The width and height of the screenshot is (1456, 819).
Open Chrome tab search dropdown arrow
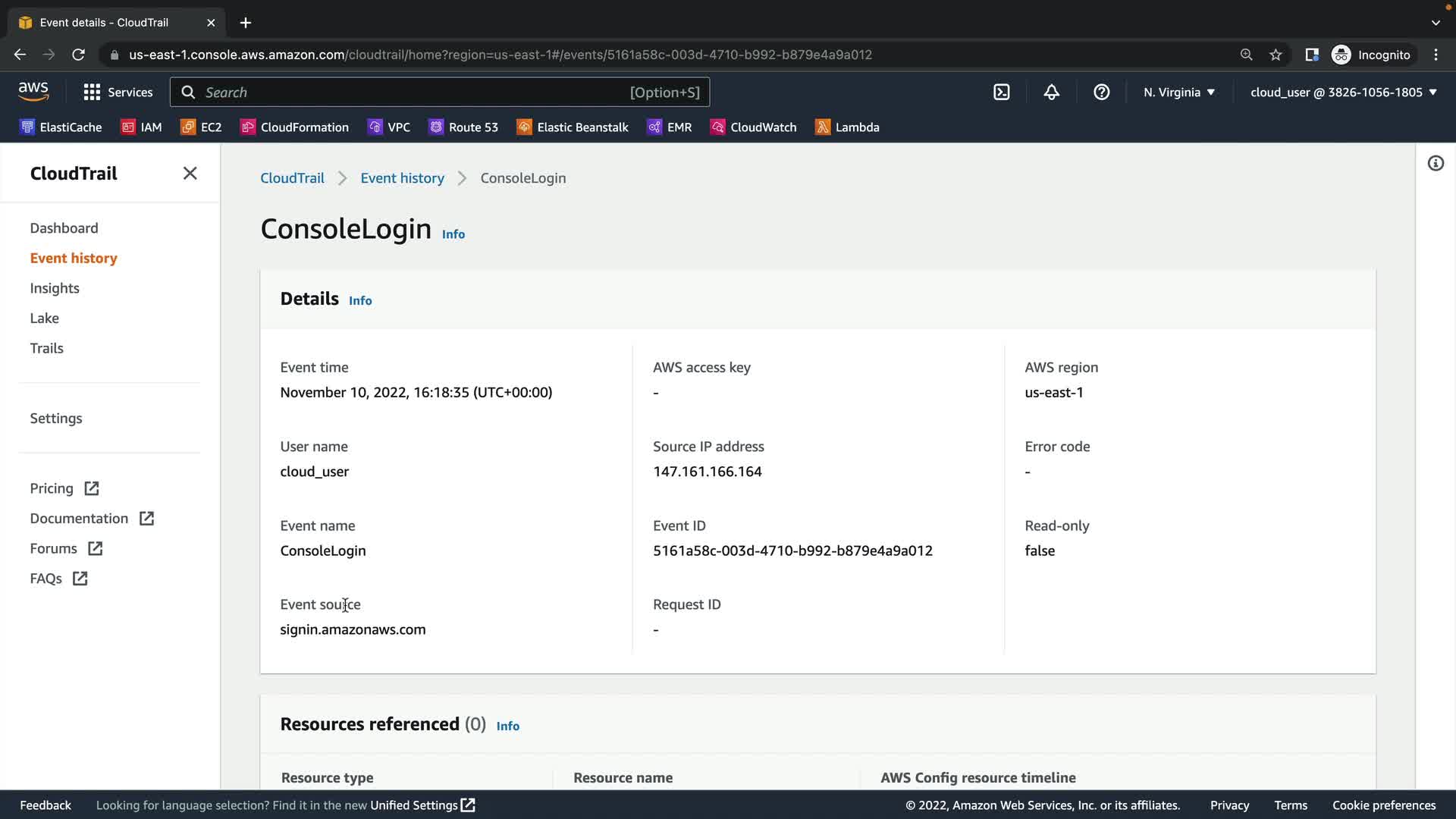(x=1436, y=23)
